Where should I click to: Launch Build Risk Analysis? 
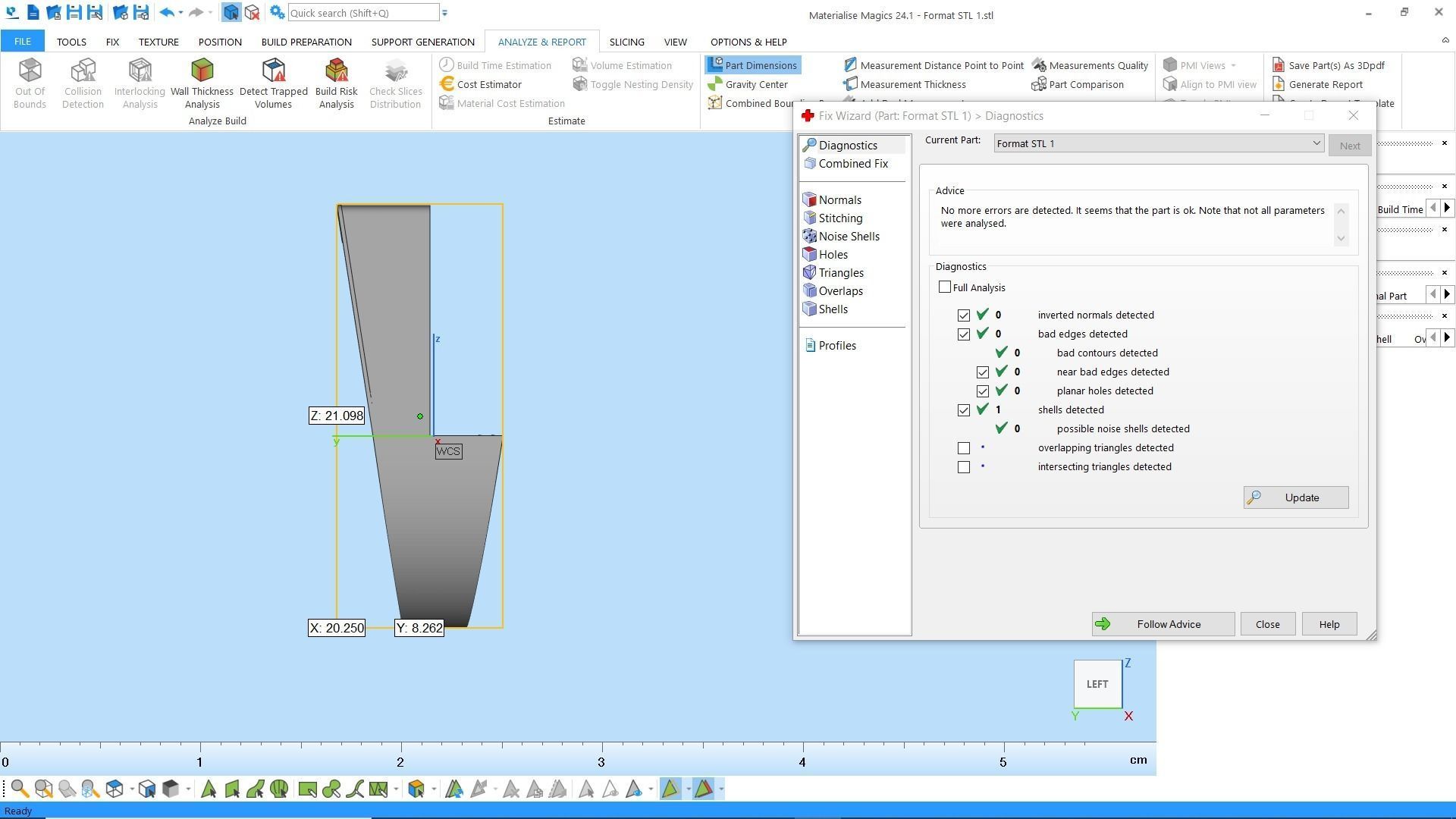tap(336, 83)
